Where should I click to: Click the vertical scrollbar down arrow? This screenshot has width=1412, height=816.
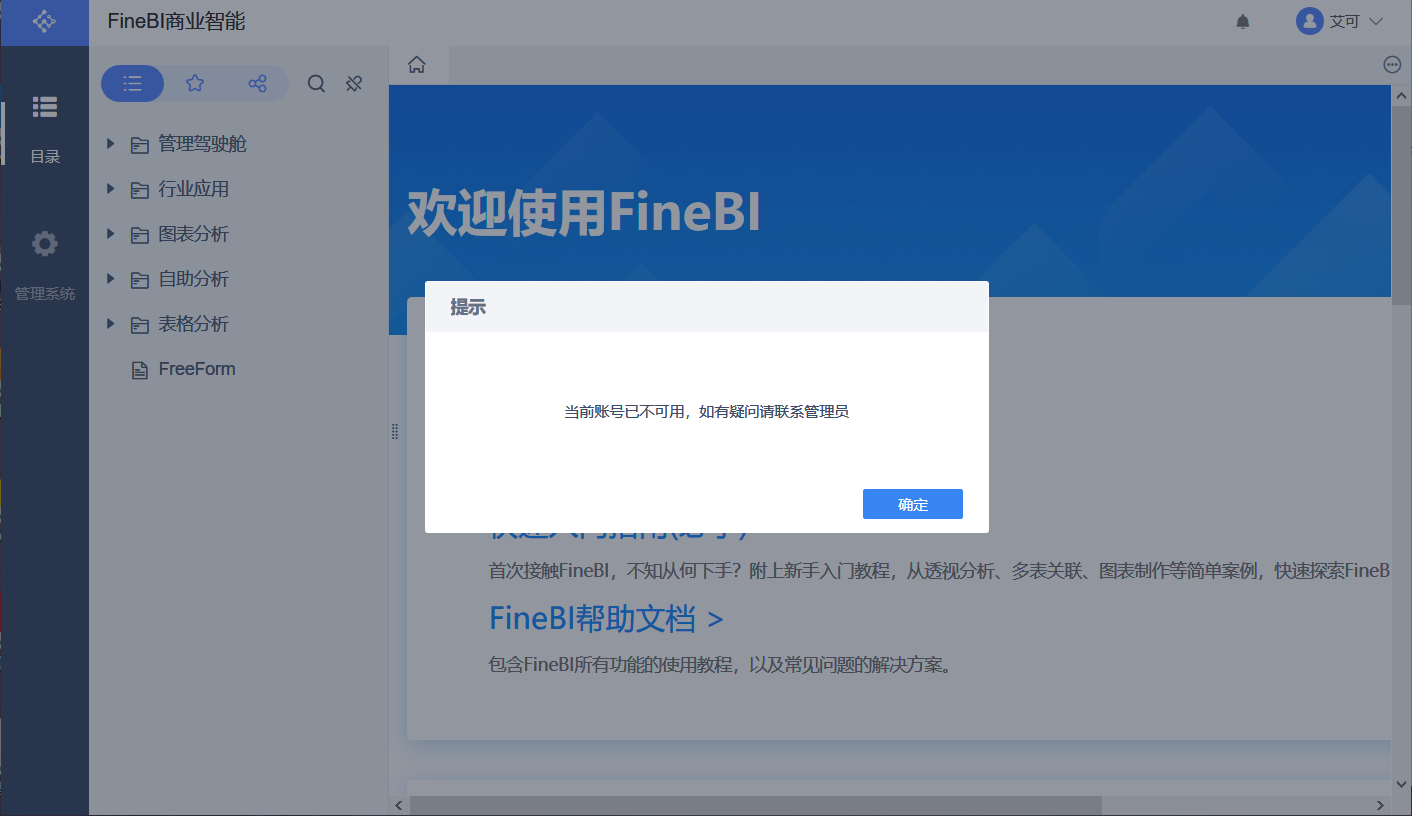coord(1402,786)
